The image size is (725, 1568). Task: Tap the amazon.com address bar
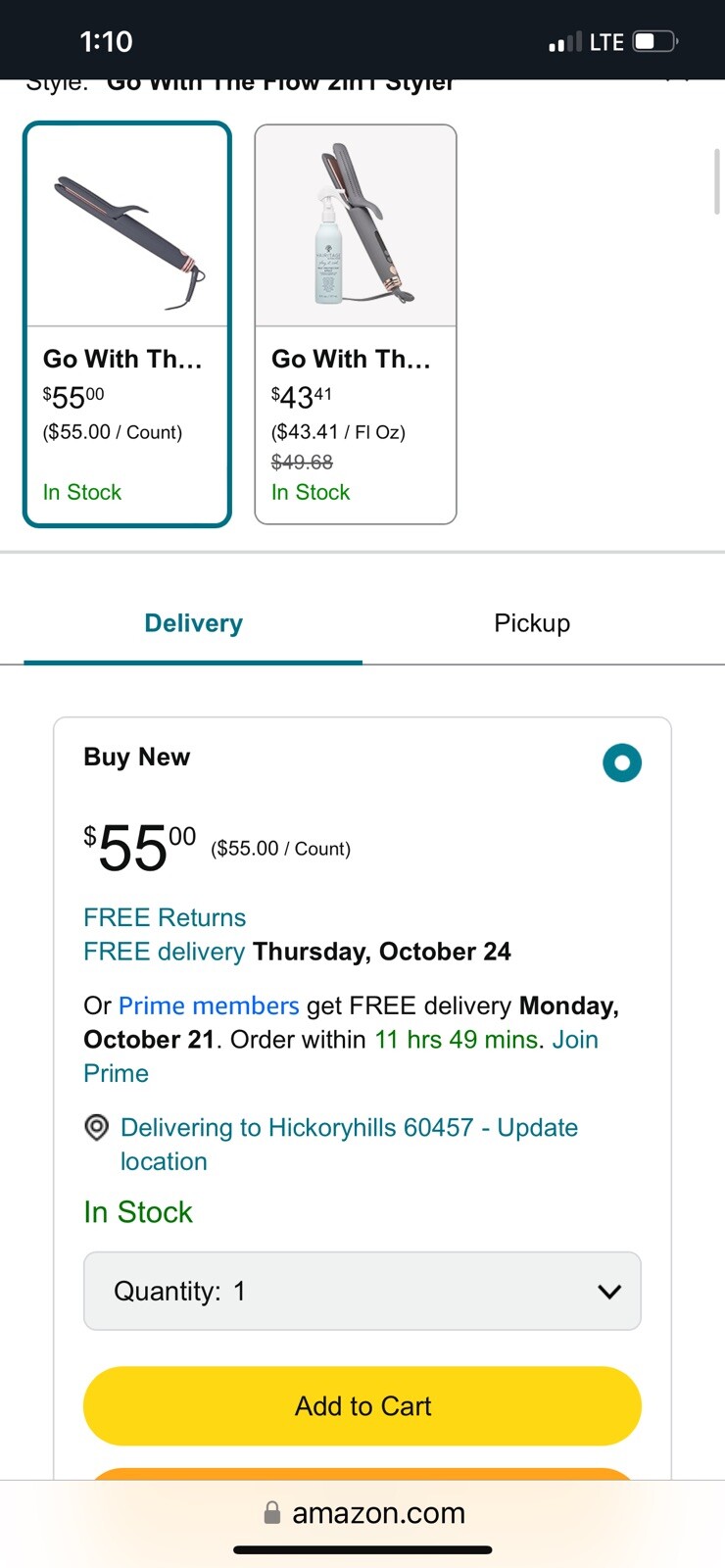(378, 1513)
